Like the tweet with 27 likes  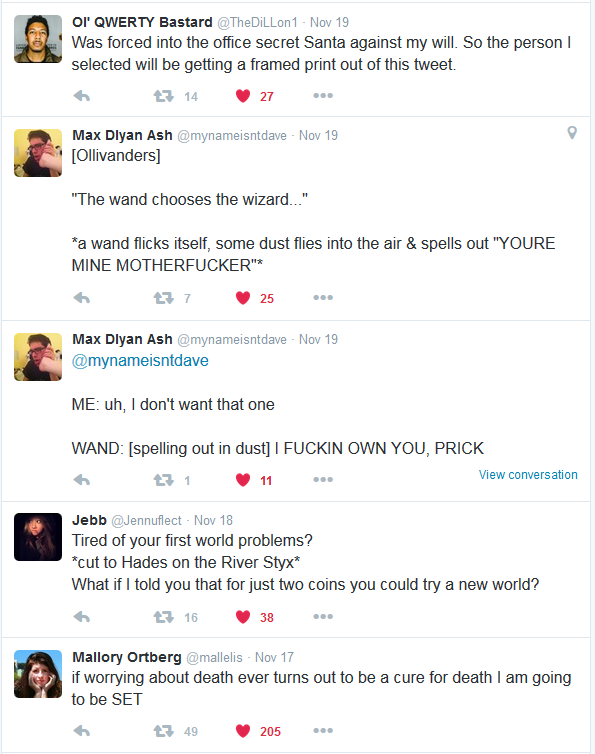(243, 96)
